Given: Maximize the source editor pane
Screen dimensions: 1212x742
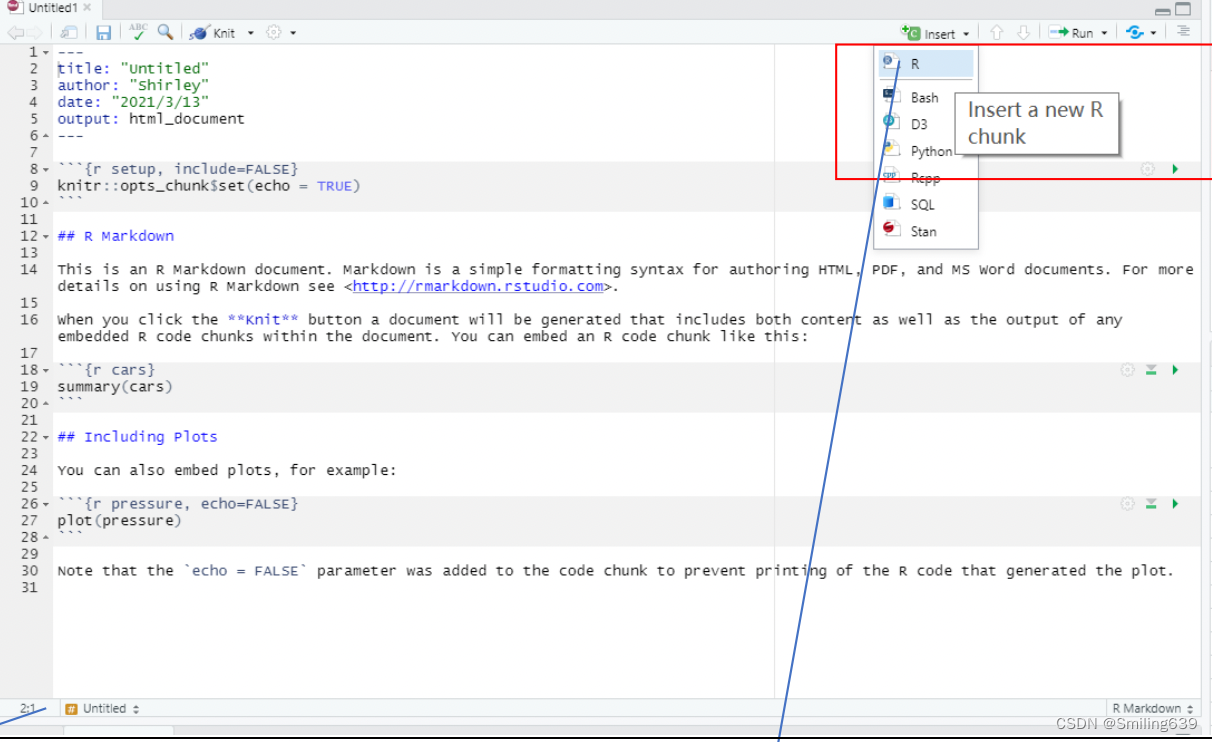Looking at the screenshot, I should (x=1183, y=10).
